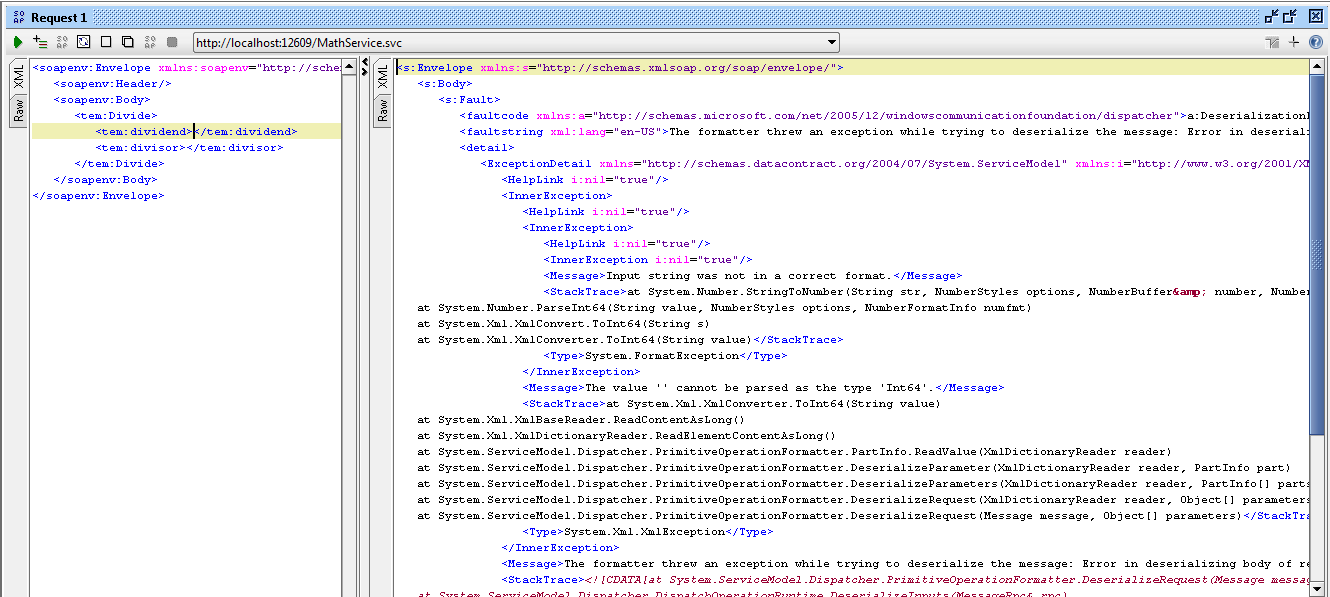Screen dimensions: 1330x597
Task: Click the plus icon near the help button
Action: [1294, 42]
